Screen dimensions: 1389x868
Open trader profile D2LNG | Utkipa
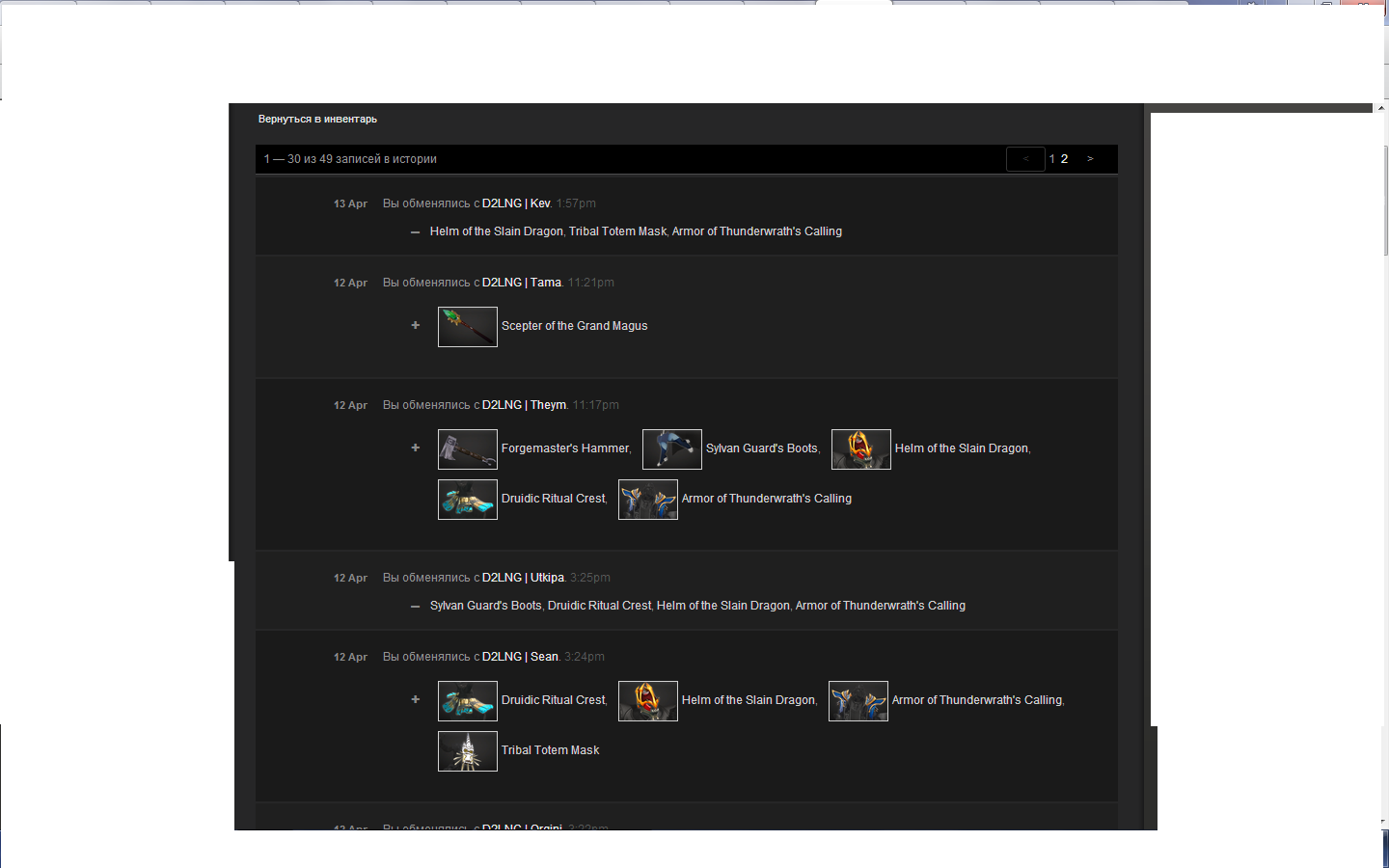point(523,578)
